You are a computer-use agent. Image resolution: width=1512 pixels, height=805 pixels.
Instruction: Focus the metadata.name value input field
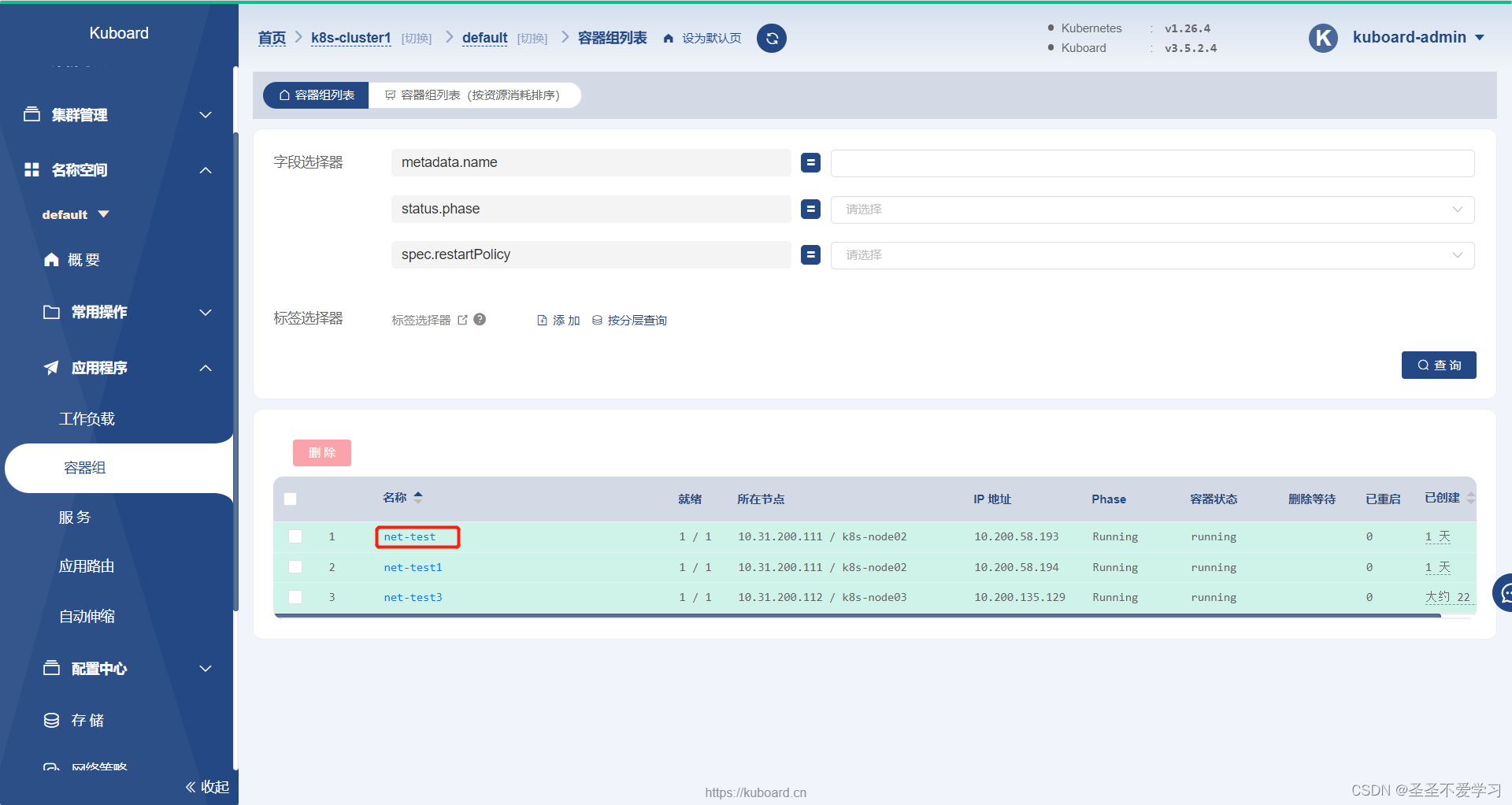pyautogui.click(x=1152, y=163)
